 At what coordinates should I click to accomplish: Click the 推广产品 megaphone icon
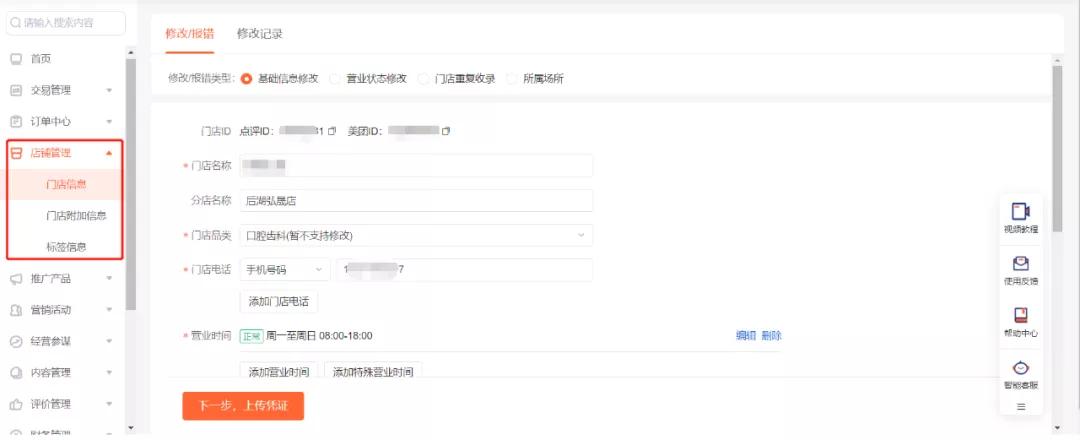pos(17,279)
